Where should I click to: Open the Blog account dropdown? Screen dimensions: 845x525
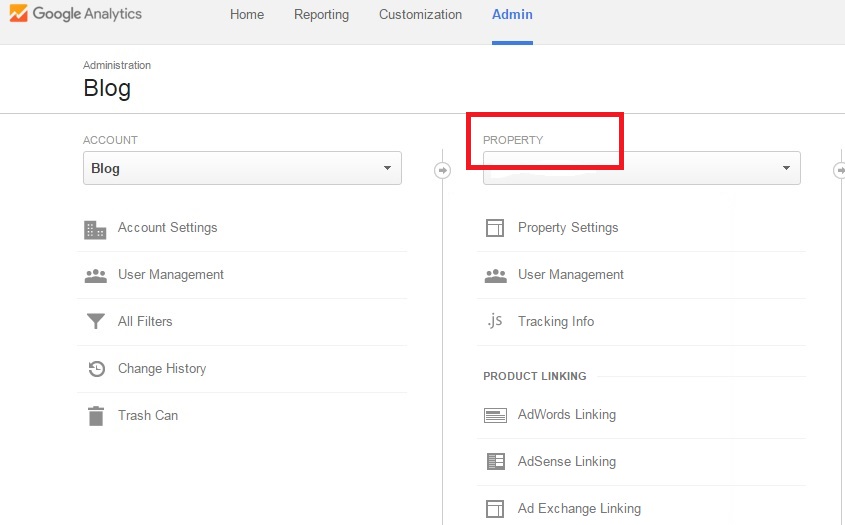point(242,168)
